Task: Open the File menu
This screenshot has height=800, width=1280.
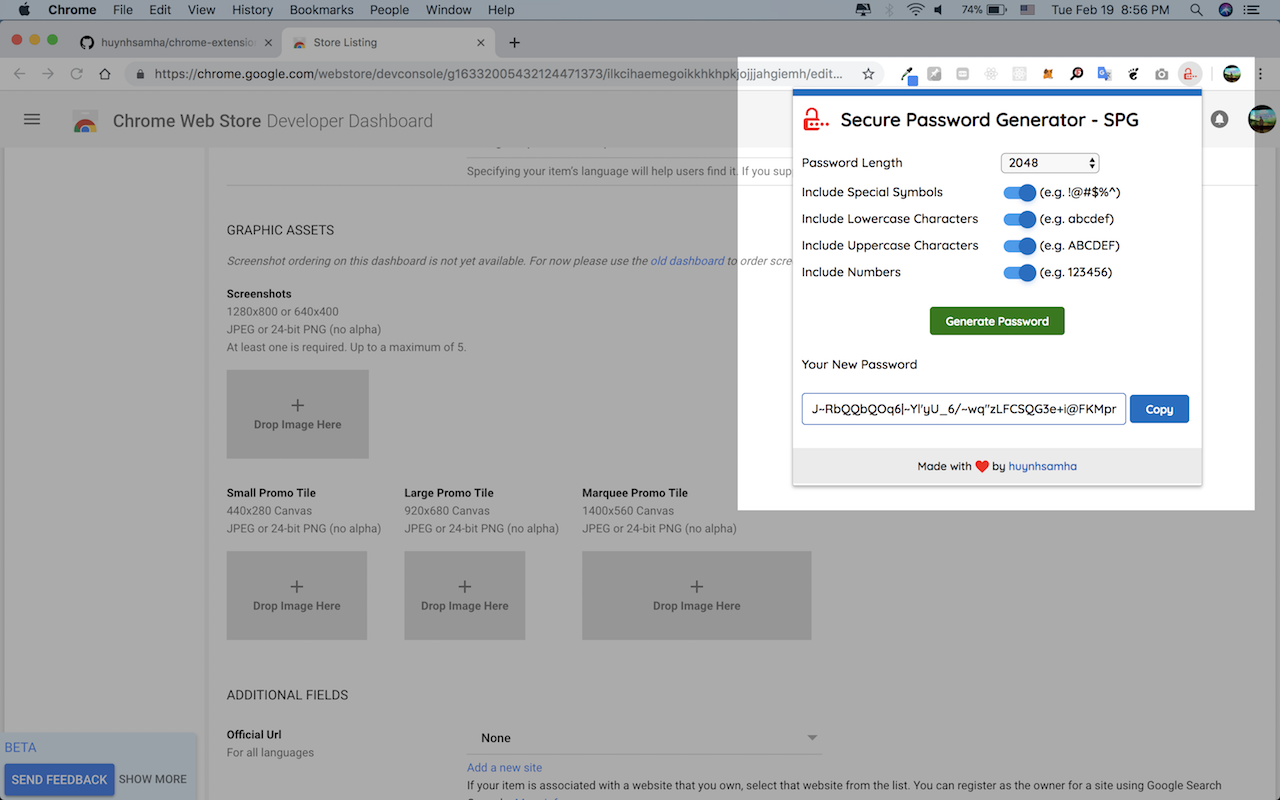Action: [x=123, y=10]
